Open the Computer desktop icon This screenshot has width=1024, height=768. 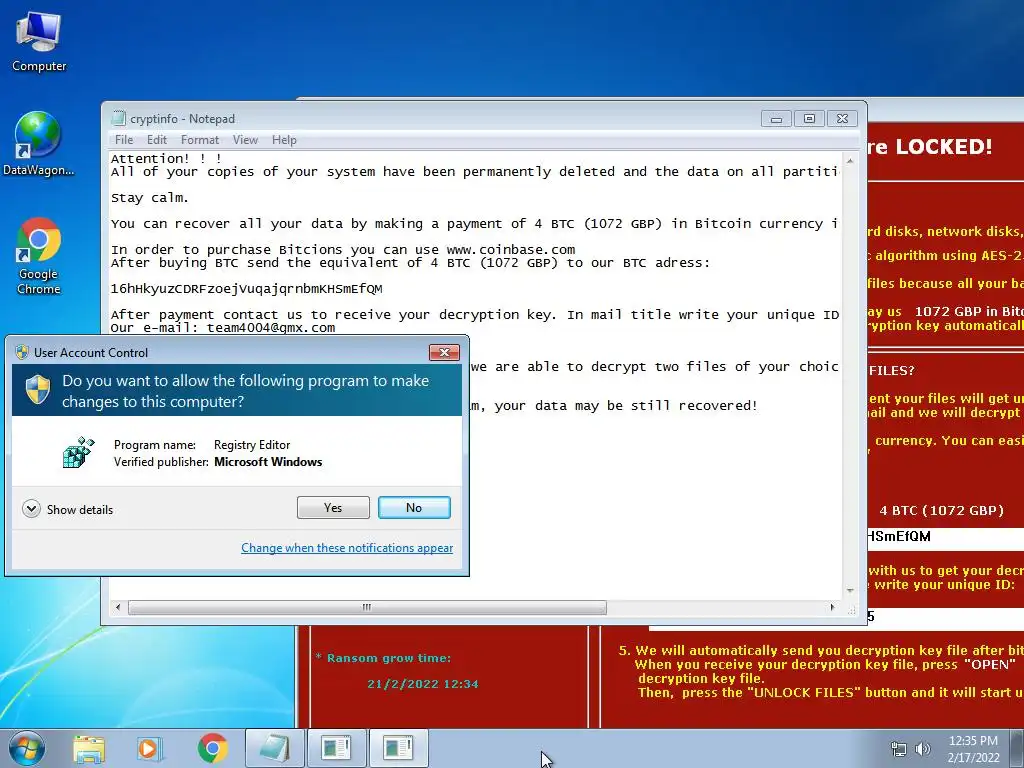[39, 40]
